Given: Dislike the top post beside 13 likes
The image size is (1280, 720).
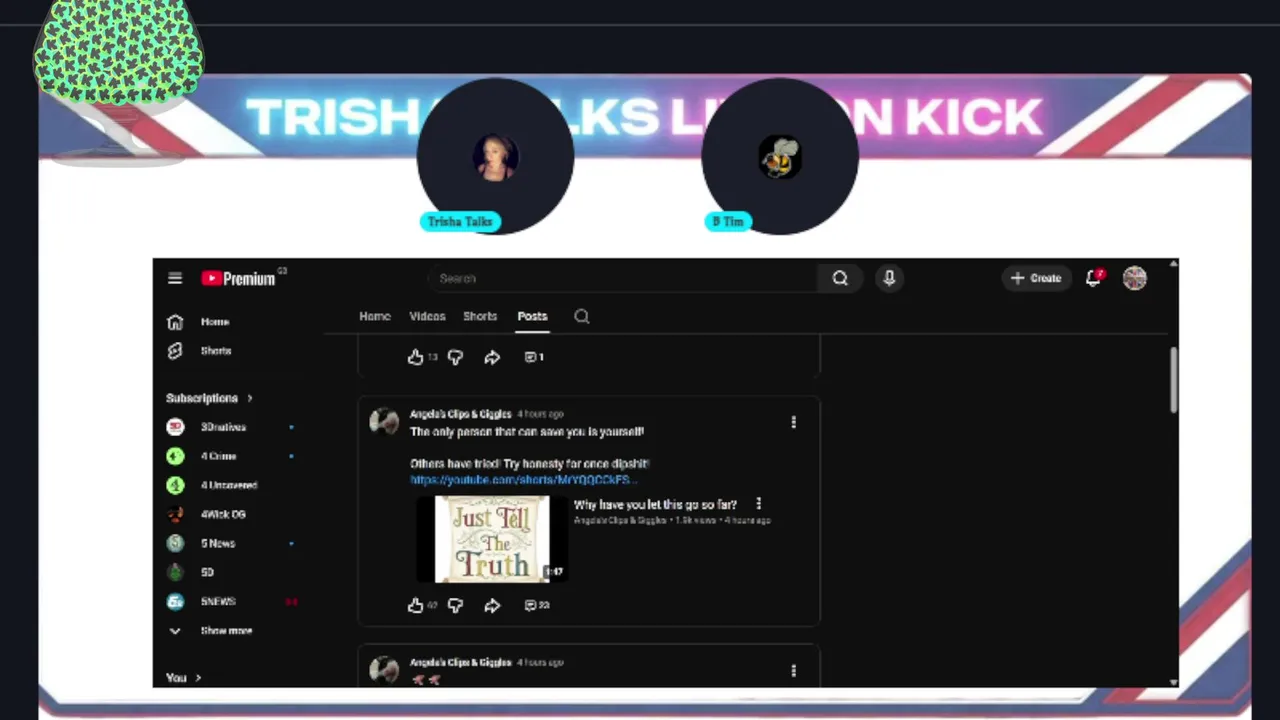Looking at the screenshot, I should 455,357.
